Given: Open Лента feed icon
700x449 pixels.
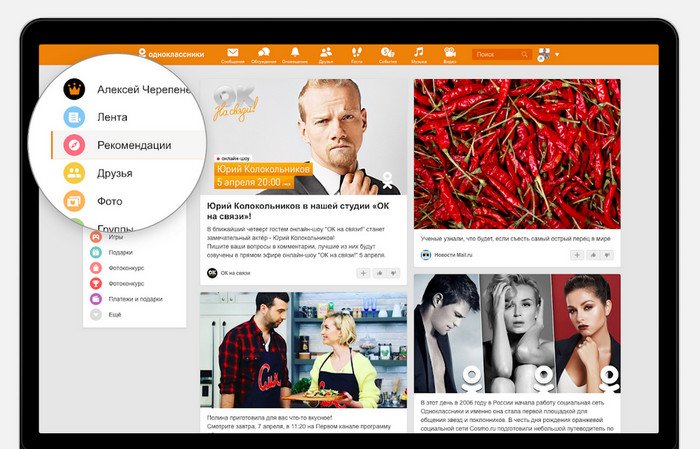Looking at the screenshot, I should [x=74, y=117].
